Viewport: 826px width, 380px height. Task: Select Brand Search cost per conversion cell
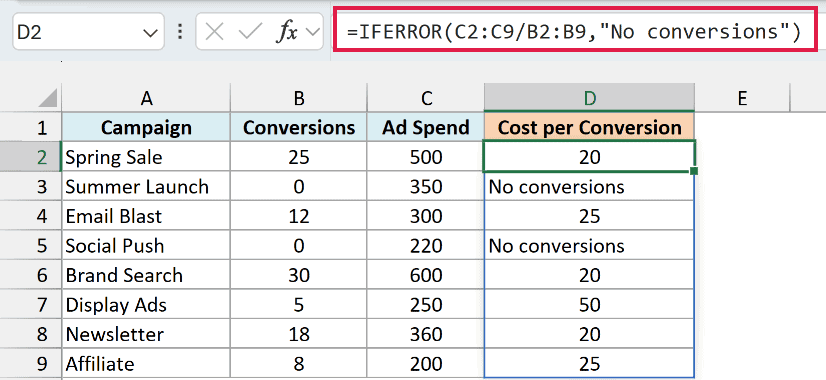[x=589, y=275]
